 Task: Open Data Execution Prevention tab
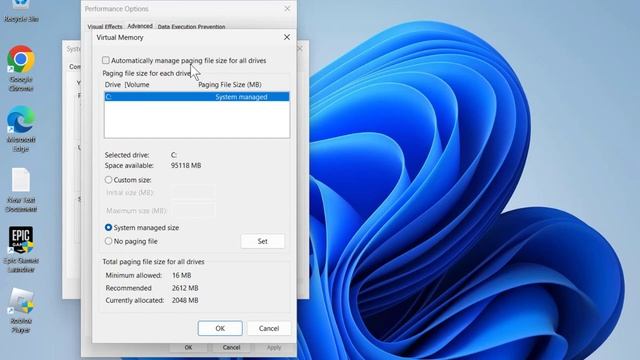click(x=191, y=27)
